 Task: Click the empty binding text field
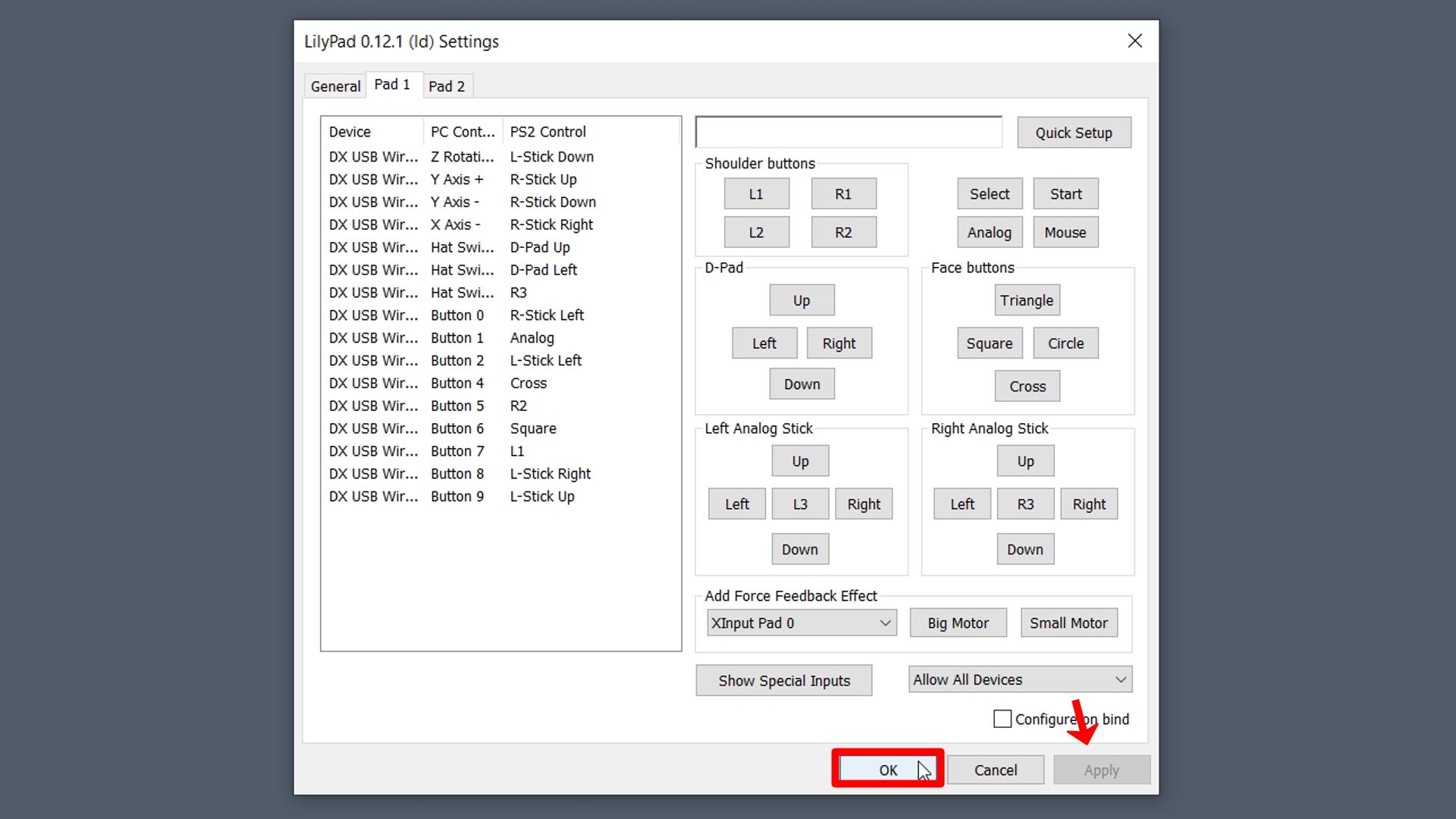click(x=849, y=132)
